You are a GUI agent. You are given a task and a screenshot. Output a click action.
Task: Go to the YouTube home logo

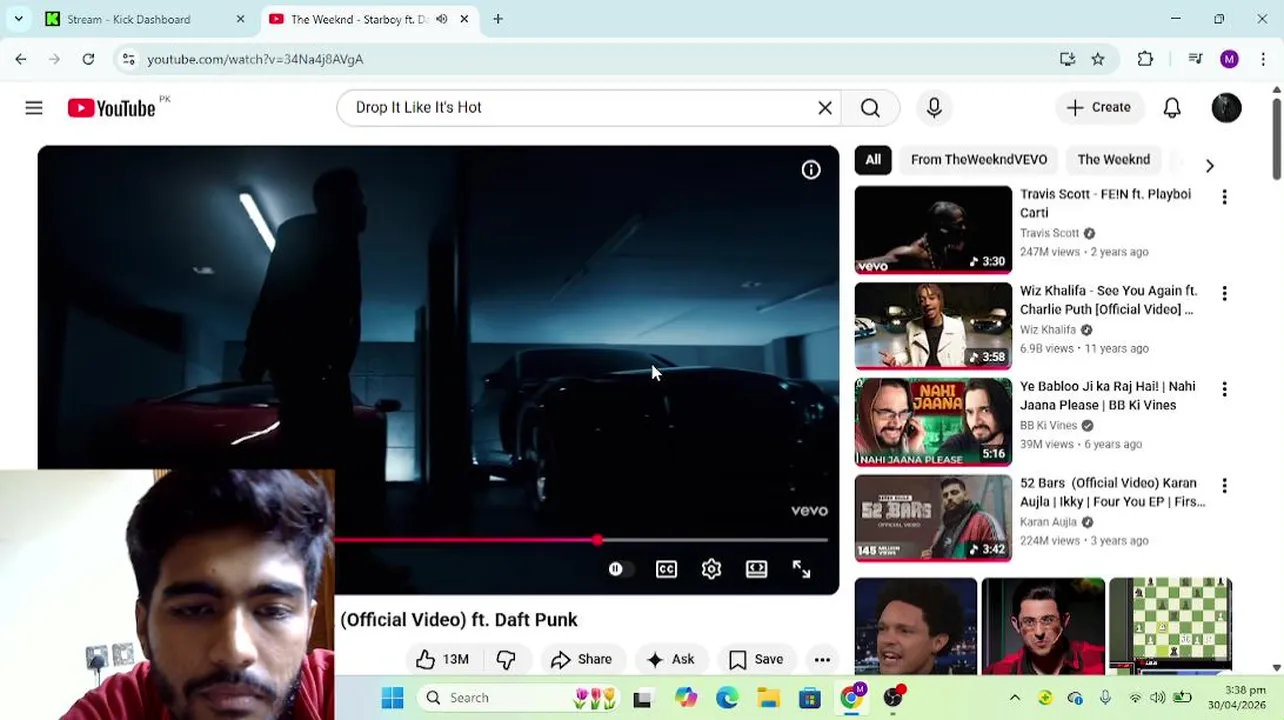(x=111, y=108)
